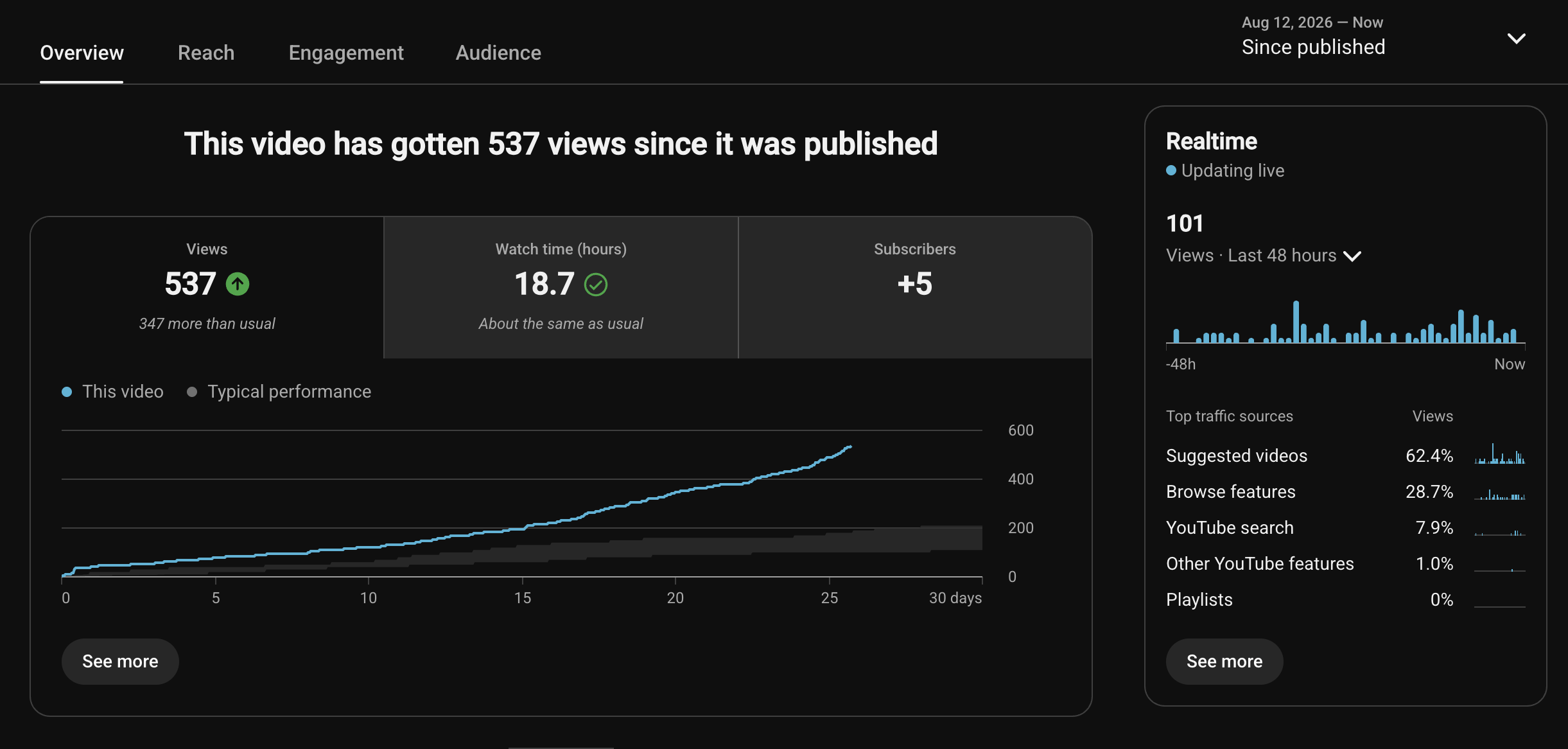Image resolution: width=1568 pixels, height=749 pixels.
Task: Click See more in the Realtime panel
Action: pos(1224,661)
